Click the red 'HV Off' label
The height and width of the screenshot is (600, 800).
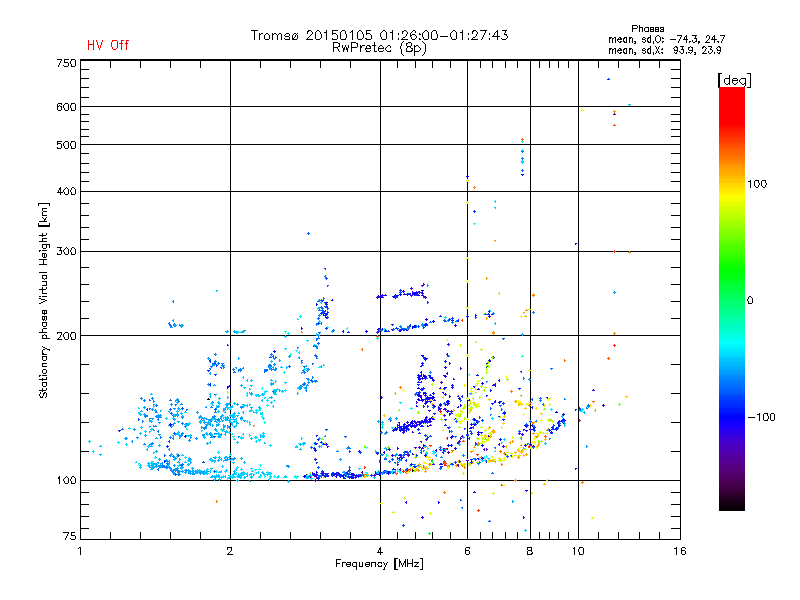tap(108, 45)
